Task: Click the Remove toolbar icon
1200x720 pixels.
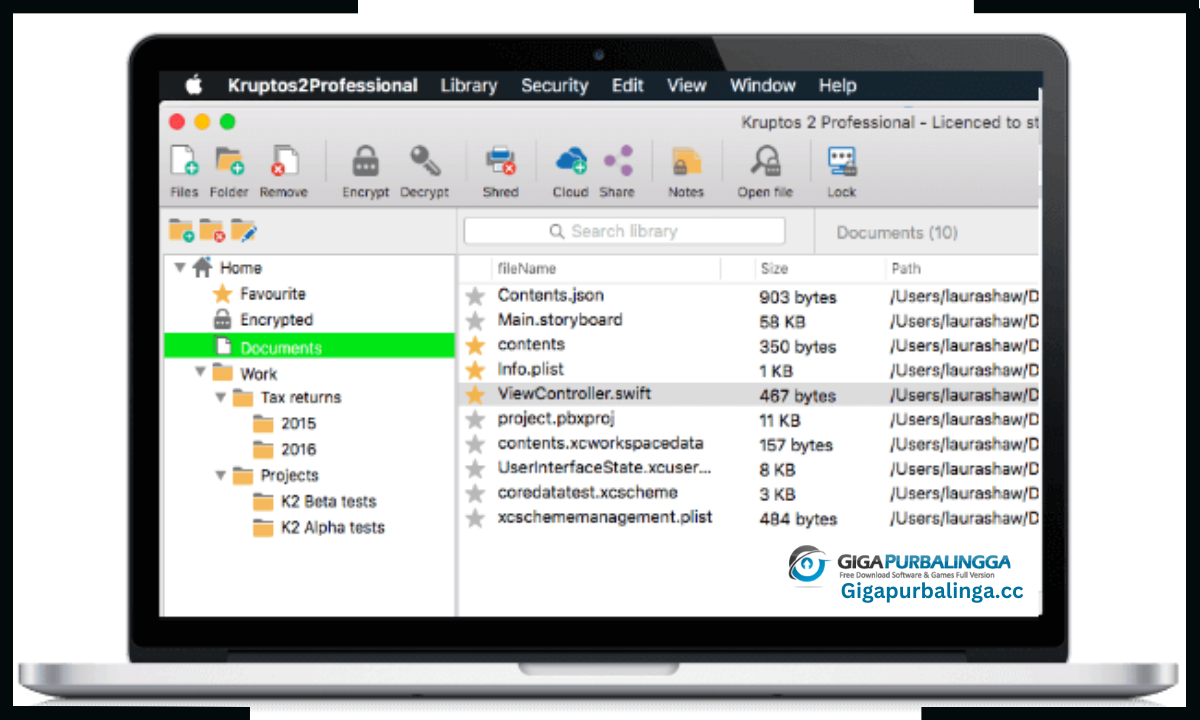Action: coord(284,161)
